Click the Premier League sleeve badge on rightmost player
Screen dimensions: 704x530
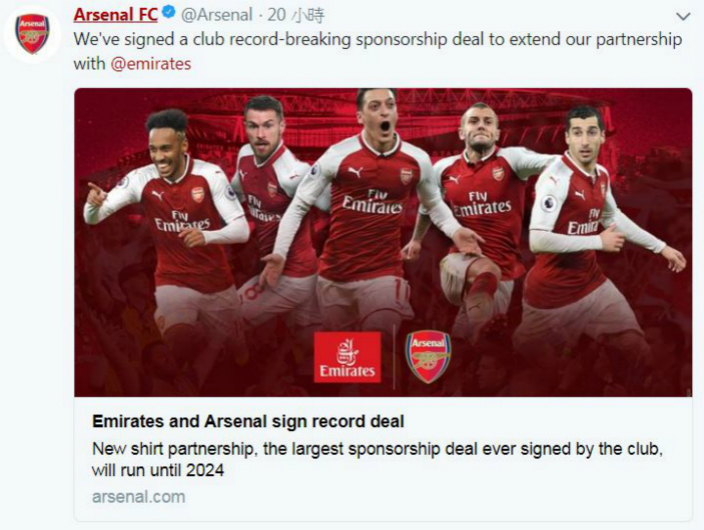coord(549,203)
